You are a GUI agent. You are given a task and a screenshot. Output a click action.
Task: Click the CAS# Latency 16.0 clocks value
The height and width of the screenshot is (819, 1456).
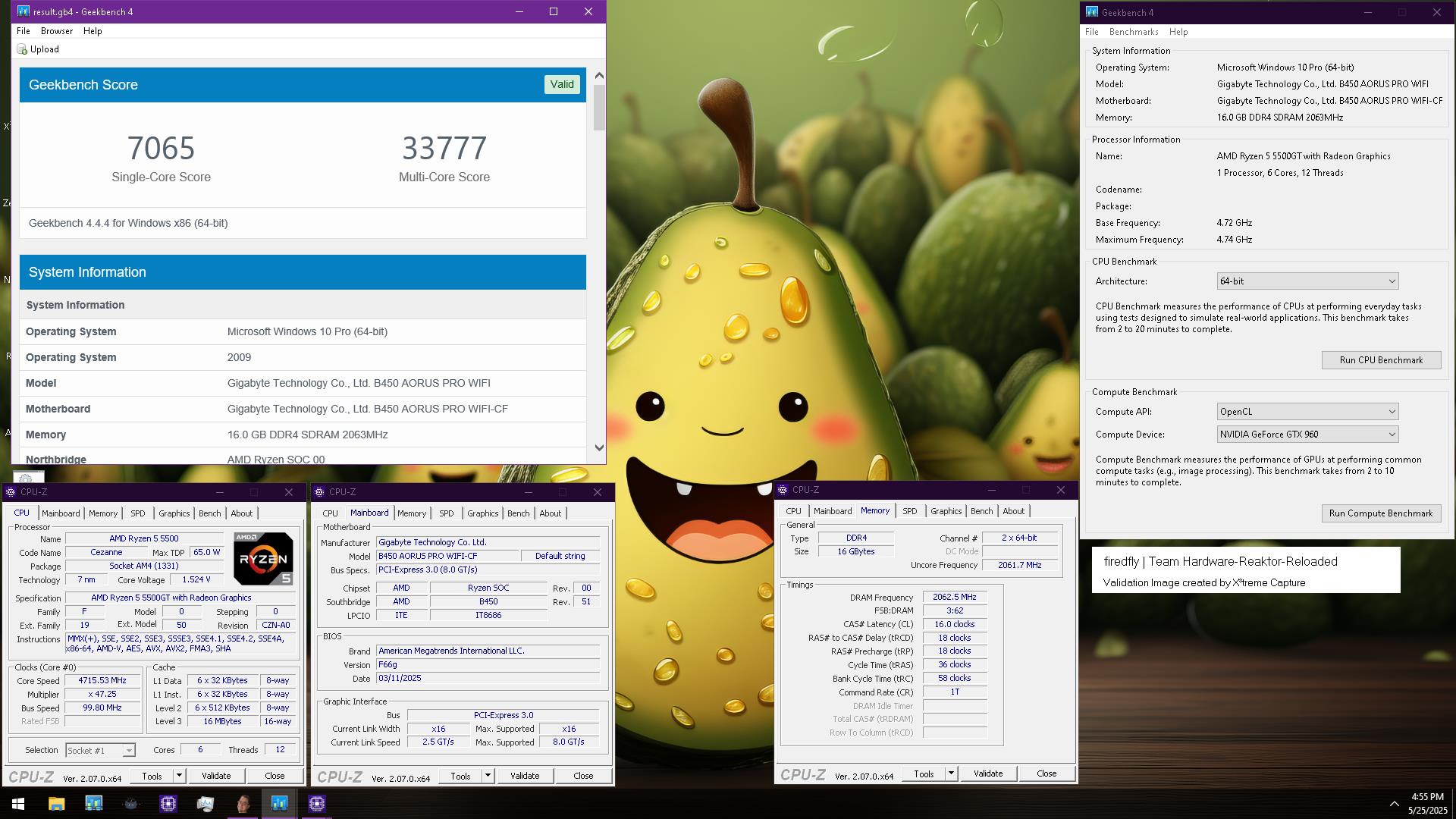click(955, 625)
